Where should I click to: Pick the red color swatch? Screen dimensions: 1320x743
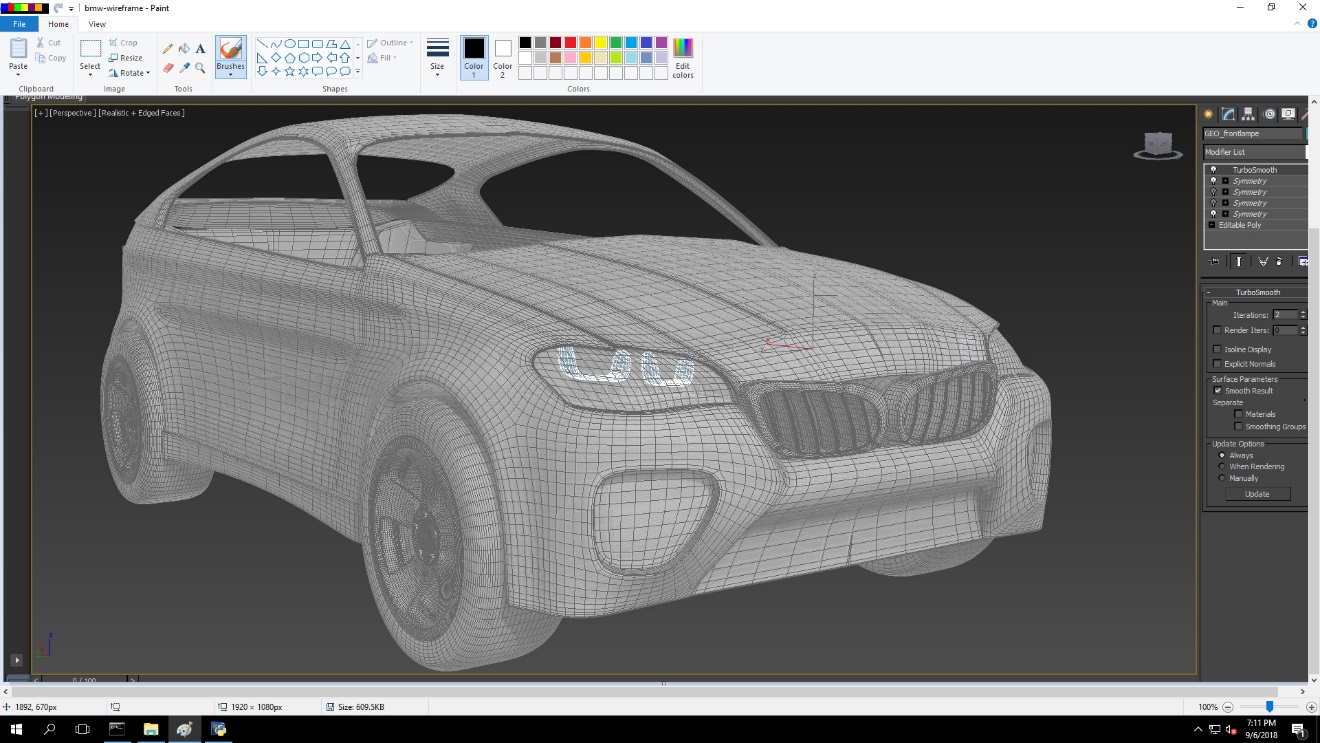570,42
